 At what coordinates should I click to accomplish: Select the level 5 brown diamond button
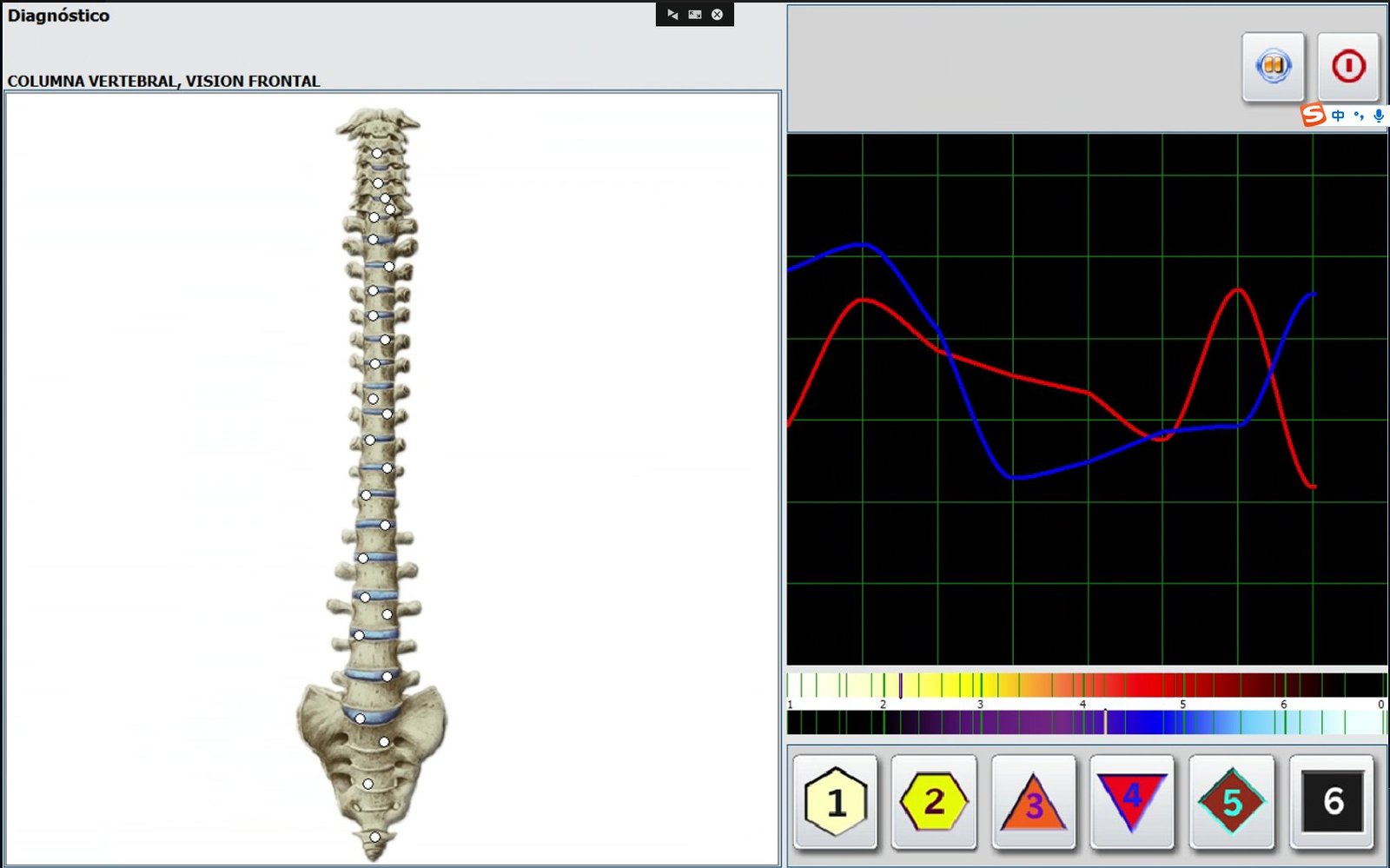pyautogui.click(x=1231, y=801)
